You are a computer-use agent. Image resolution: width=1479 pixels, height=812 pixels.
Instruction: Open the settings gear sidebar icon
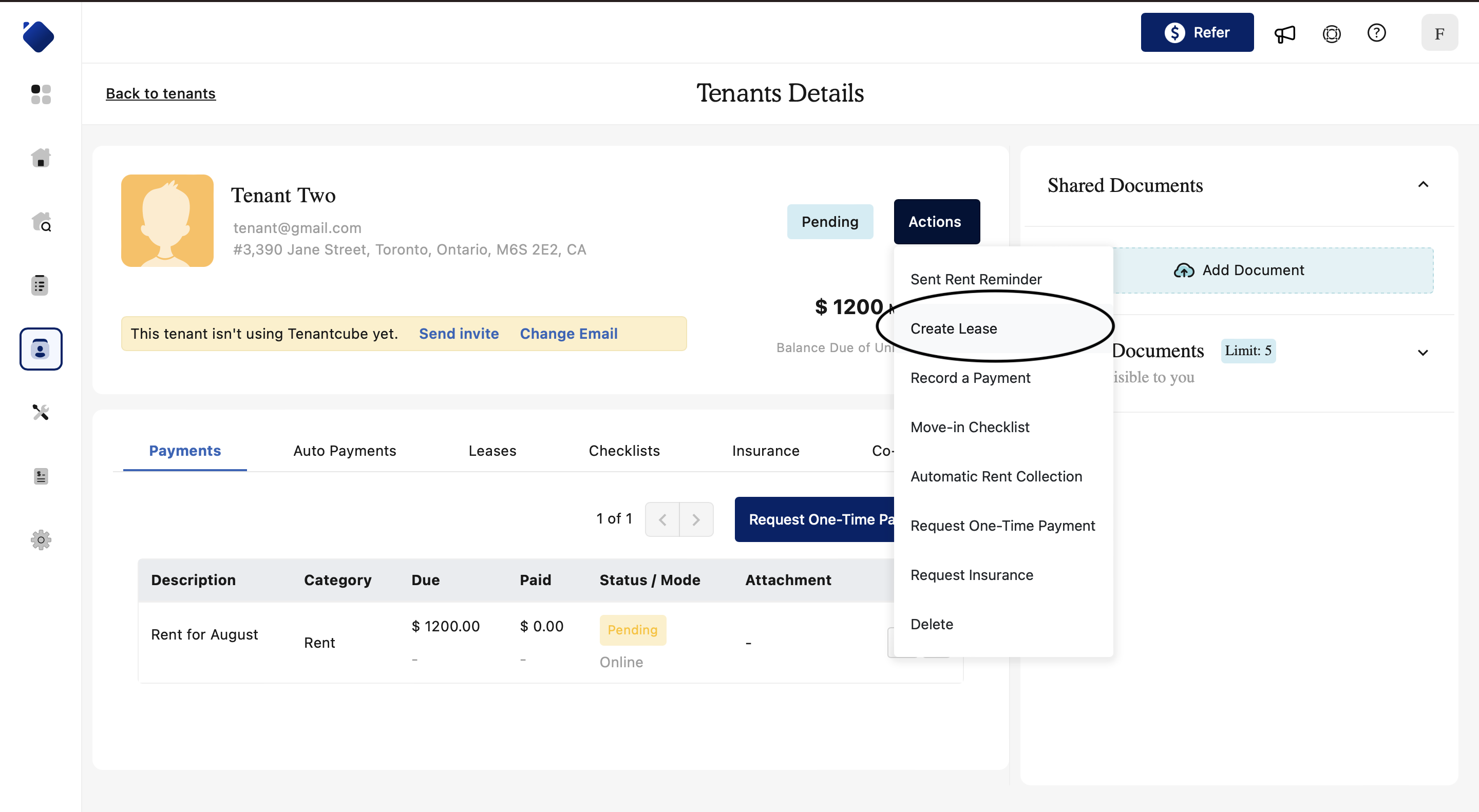coord(41,539)
